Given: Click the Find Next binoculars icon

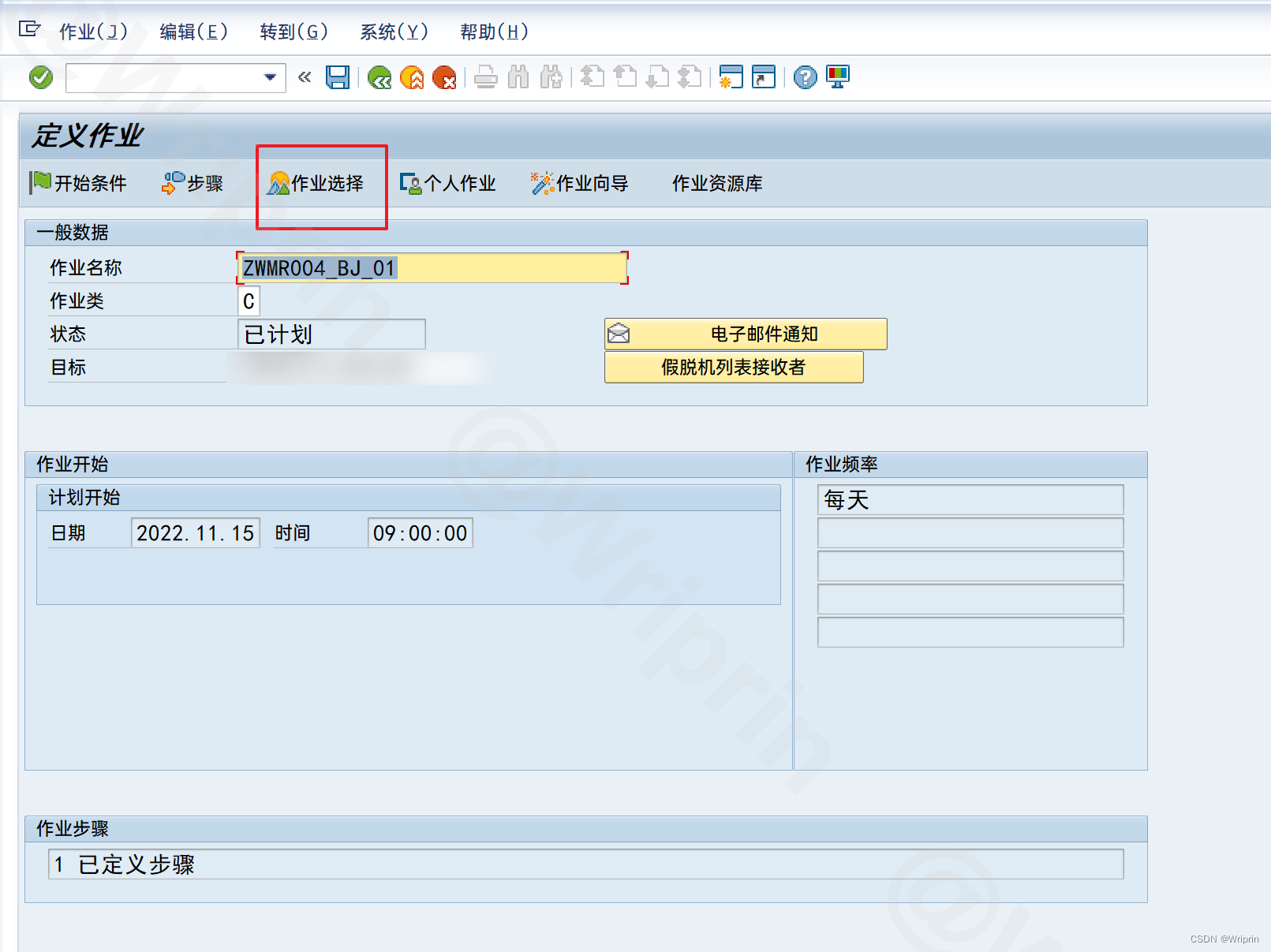Looking at the screenshot, I should coord(551,77).
